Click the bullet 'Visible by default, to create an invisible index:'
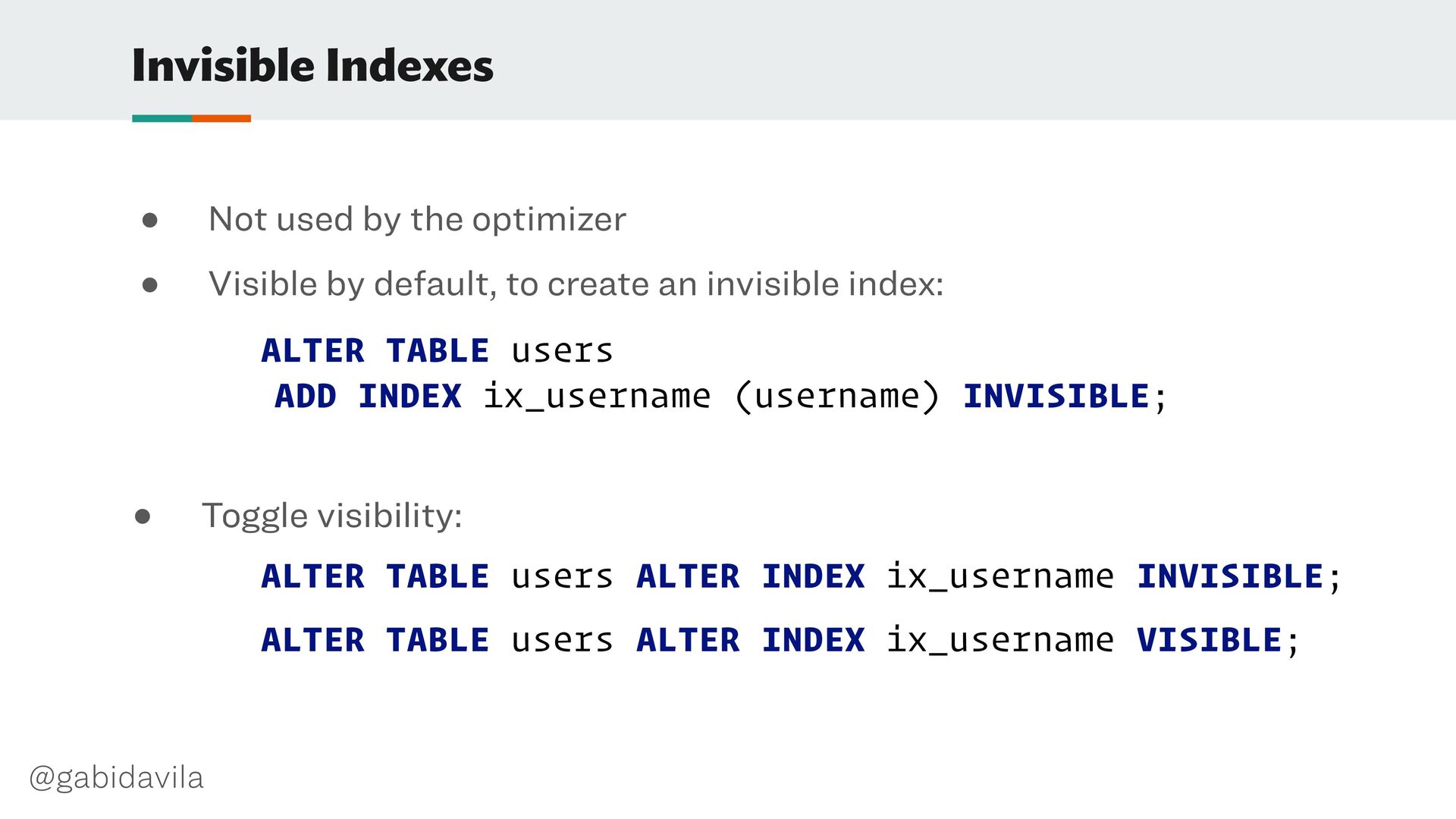 tap(576, 284)
